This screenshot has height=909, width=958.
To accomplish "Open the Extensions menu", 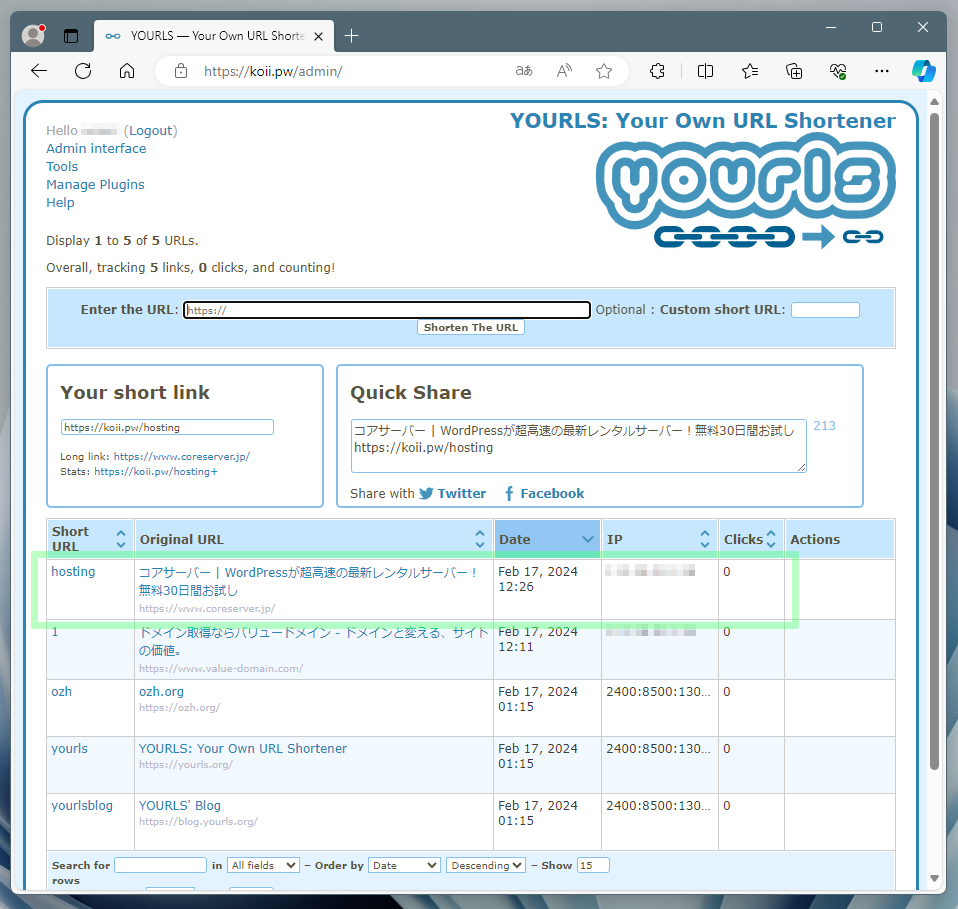I will [x=657, y=71].
